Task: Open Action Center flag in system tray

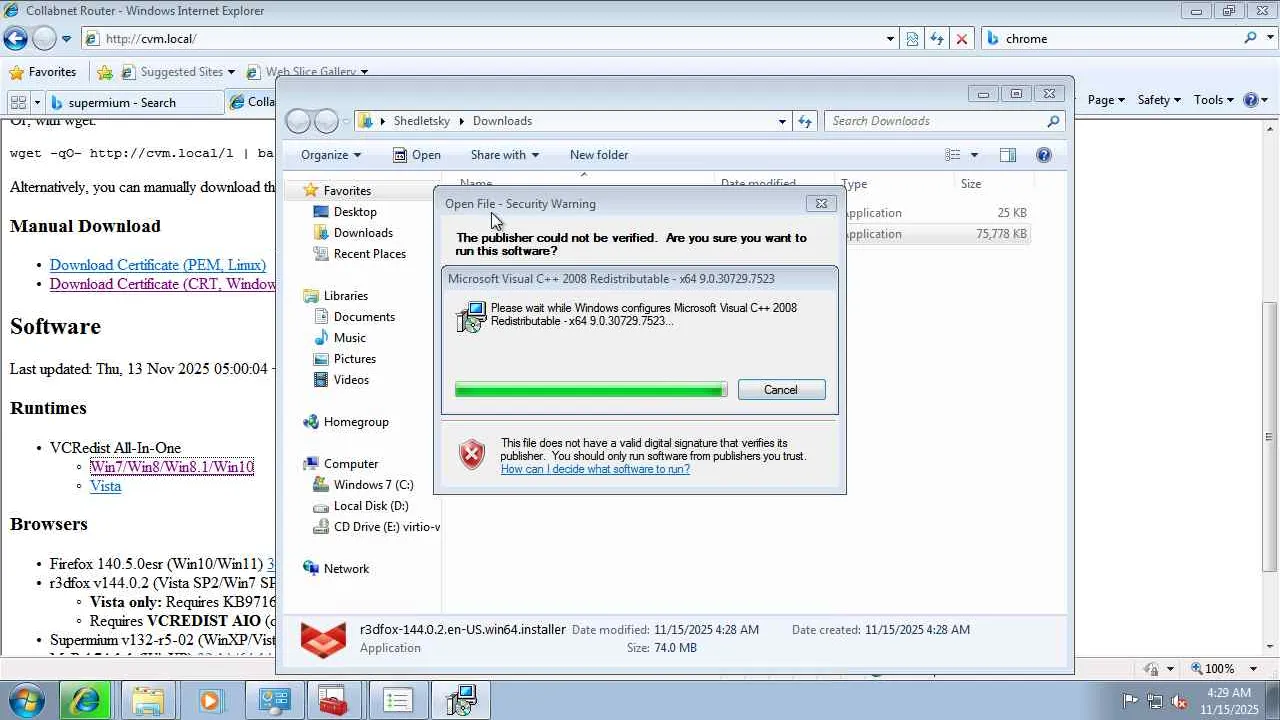Action: pyautogui.click(x=1130, y=701)
